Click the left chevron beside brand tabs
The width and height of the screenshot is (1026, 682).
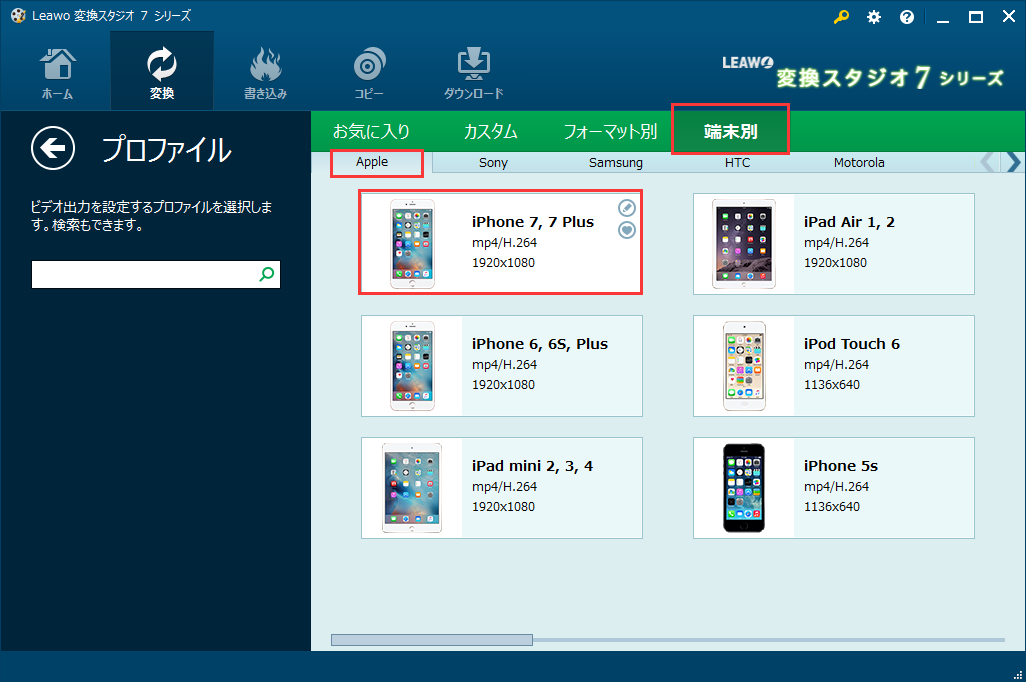pos(990,162)
